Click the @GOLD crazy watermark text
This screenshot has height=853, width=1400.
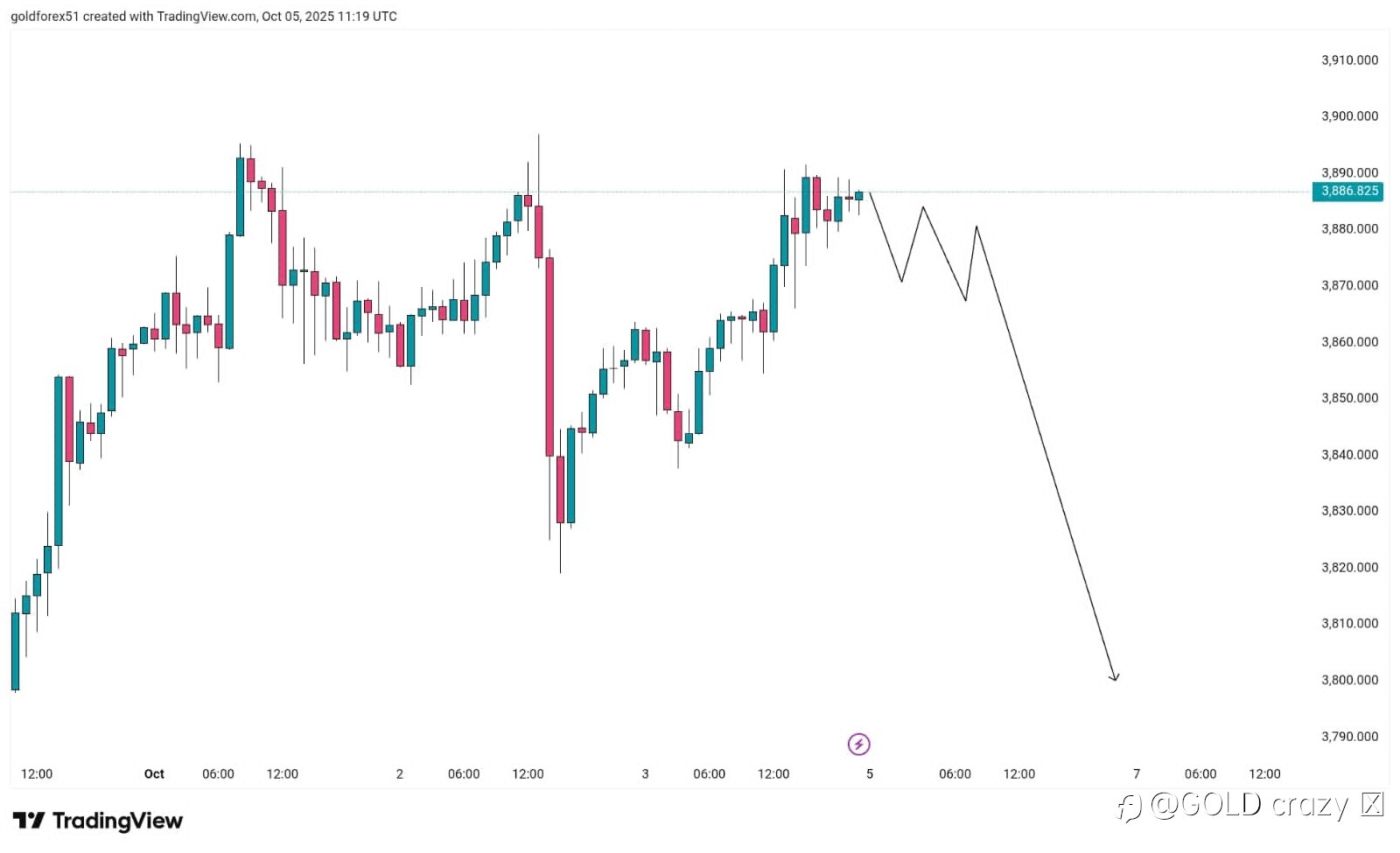(x=1249, y=804)
